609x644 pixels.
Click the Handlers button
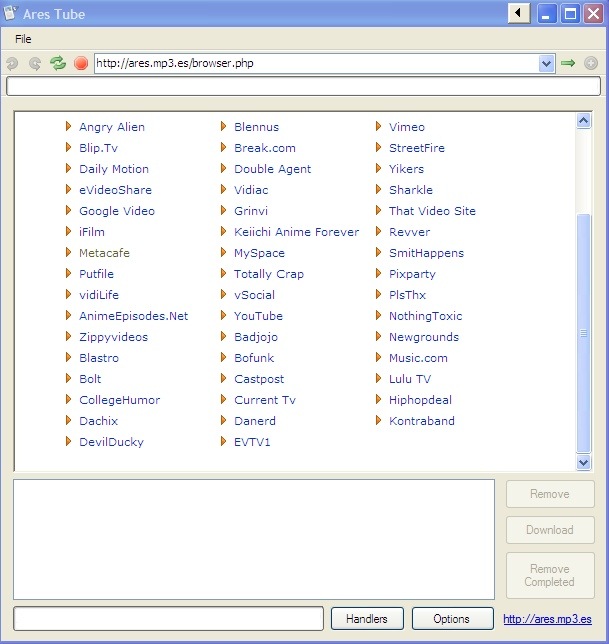(x=367, y=619)
